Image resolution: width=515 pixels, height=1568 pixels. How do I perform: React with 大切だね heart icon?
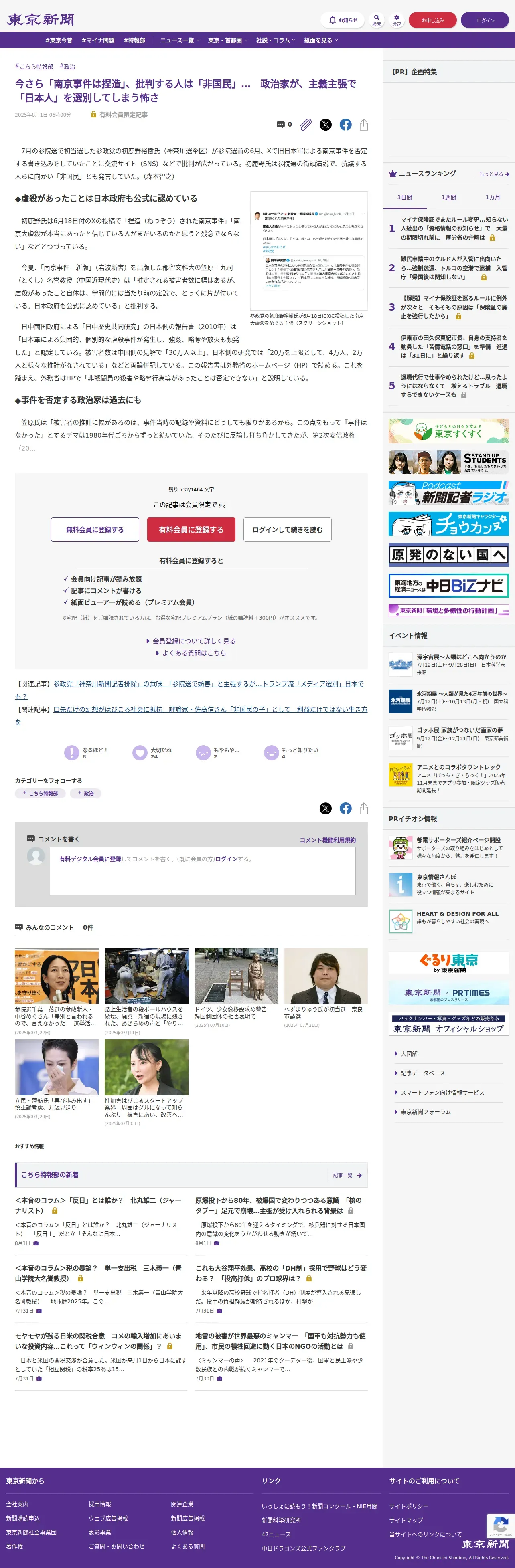(140, 752)
